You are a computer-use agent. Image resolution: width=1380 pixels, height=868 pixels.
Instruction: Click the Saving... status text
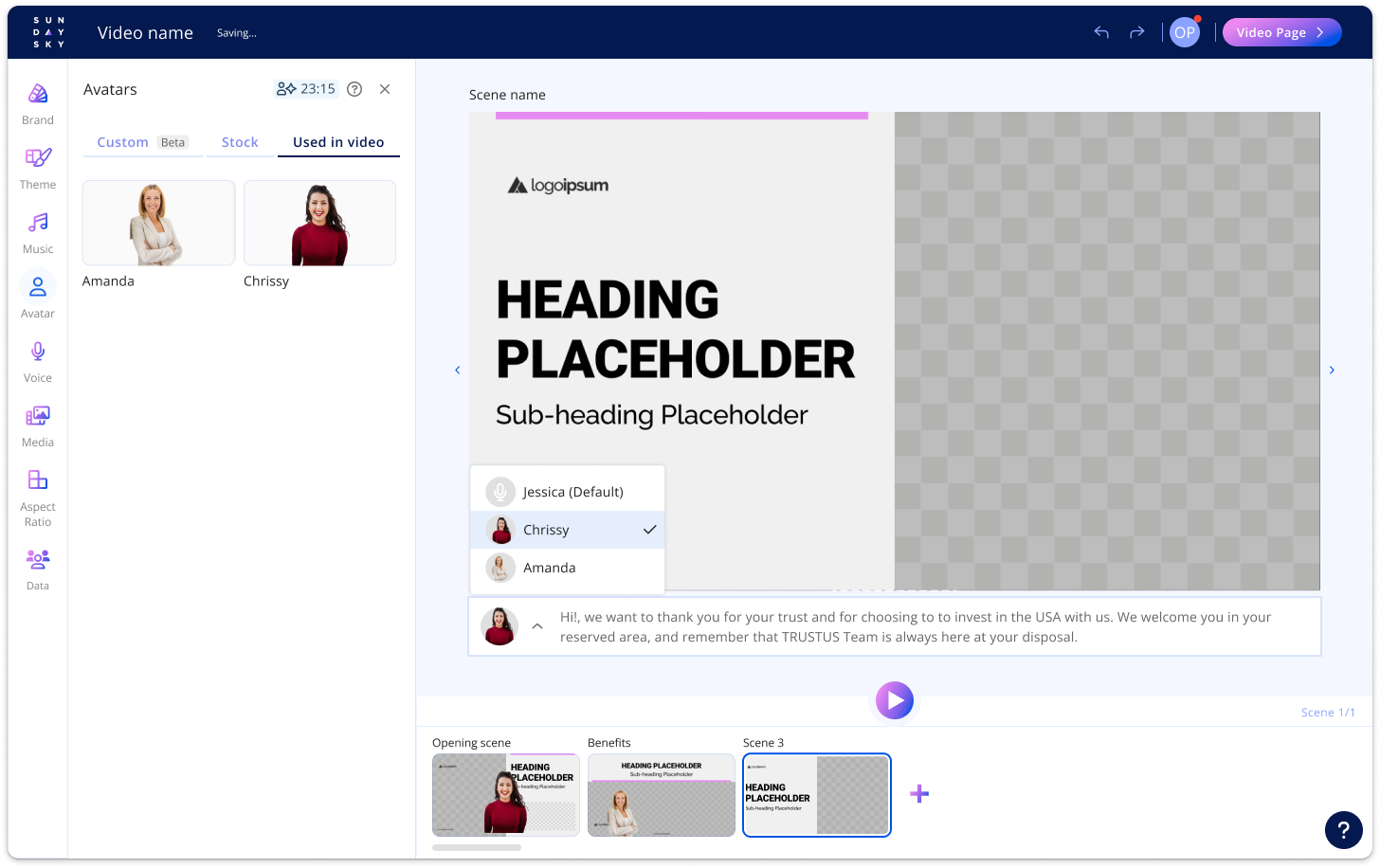[237, 33]
